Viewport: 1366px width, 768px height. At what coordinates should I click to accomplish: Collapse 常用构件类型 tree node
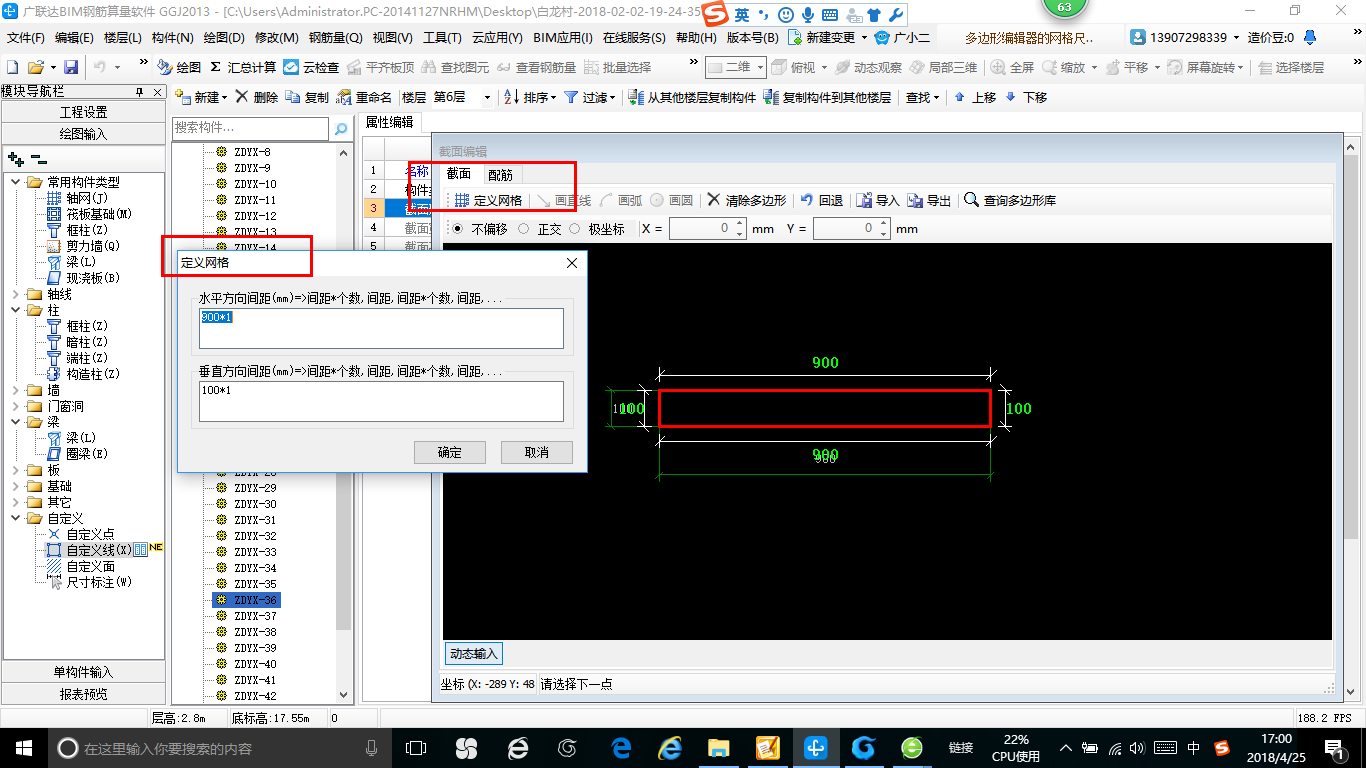pyautogui.click(x=15, y=182)
